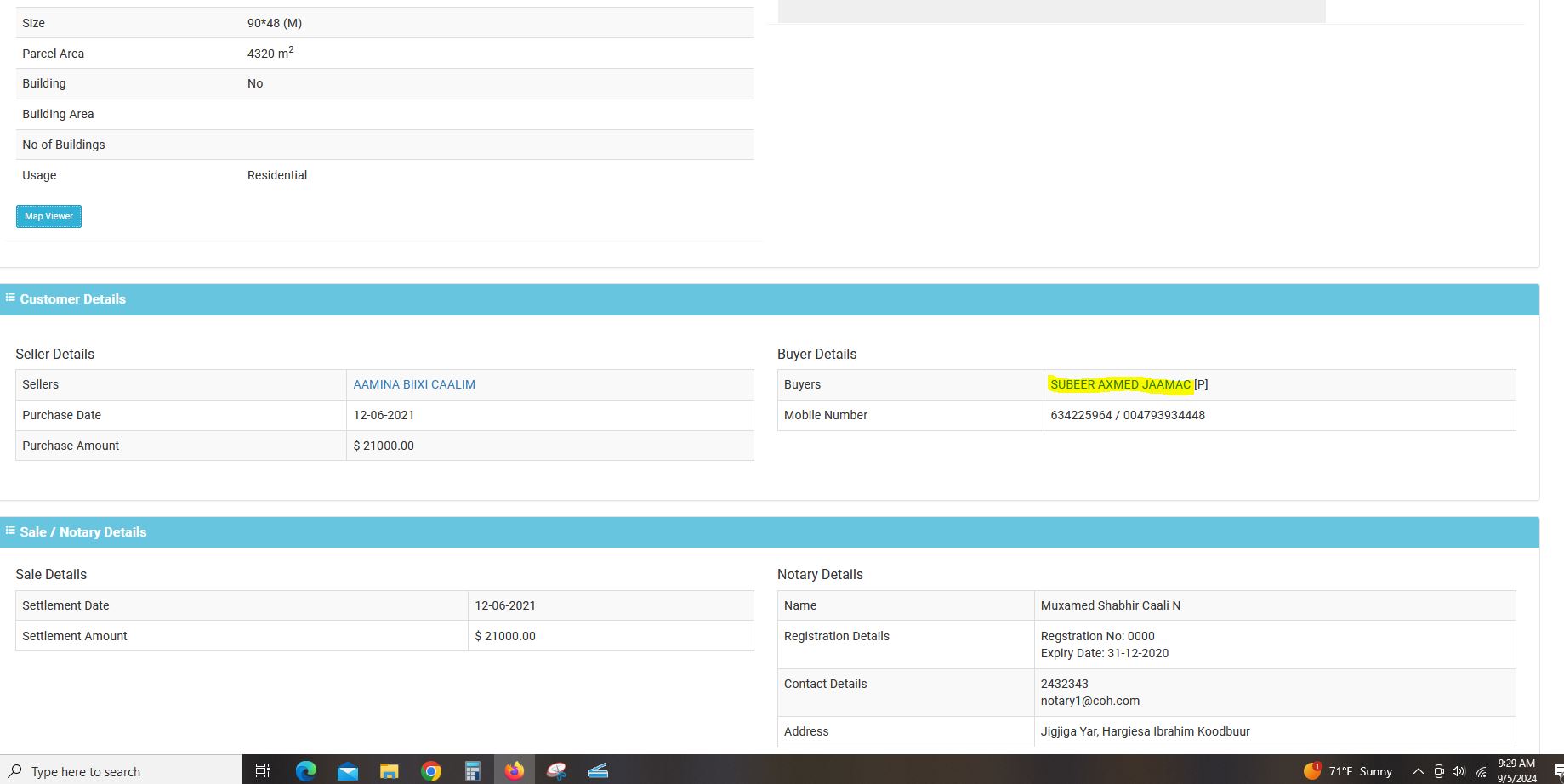Show hidden system tray icons

pyautogui.click(x=1418, y=771)
